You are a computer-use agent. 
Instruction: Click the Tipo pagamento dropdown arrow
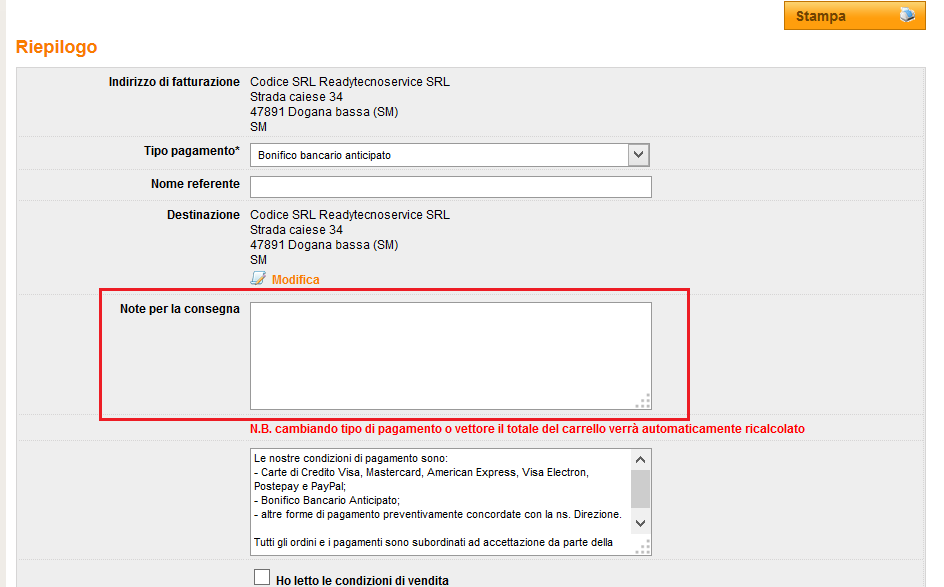[x=638, y=155]
